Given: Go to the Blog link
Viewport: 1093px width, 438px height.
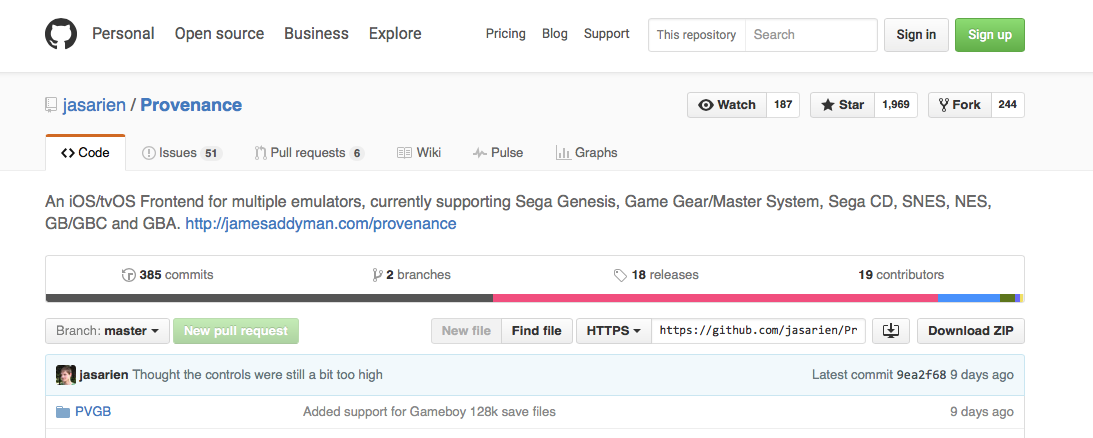Looking at the screenshot, I should pyautogui.click(x=555, y=33).
